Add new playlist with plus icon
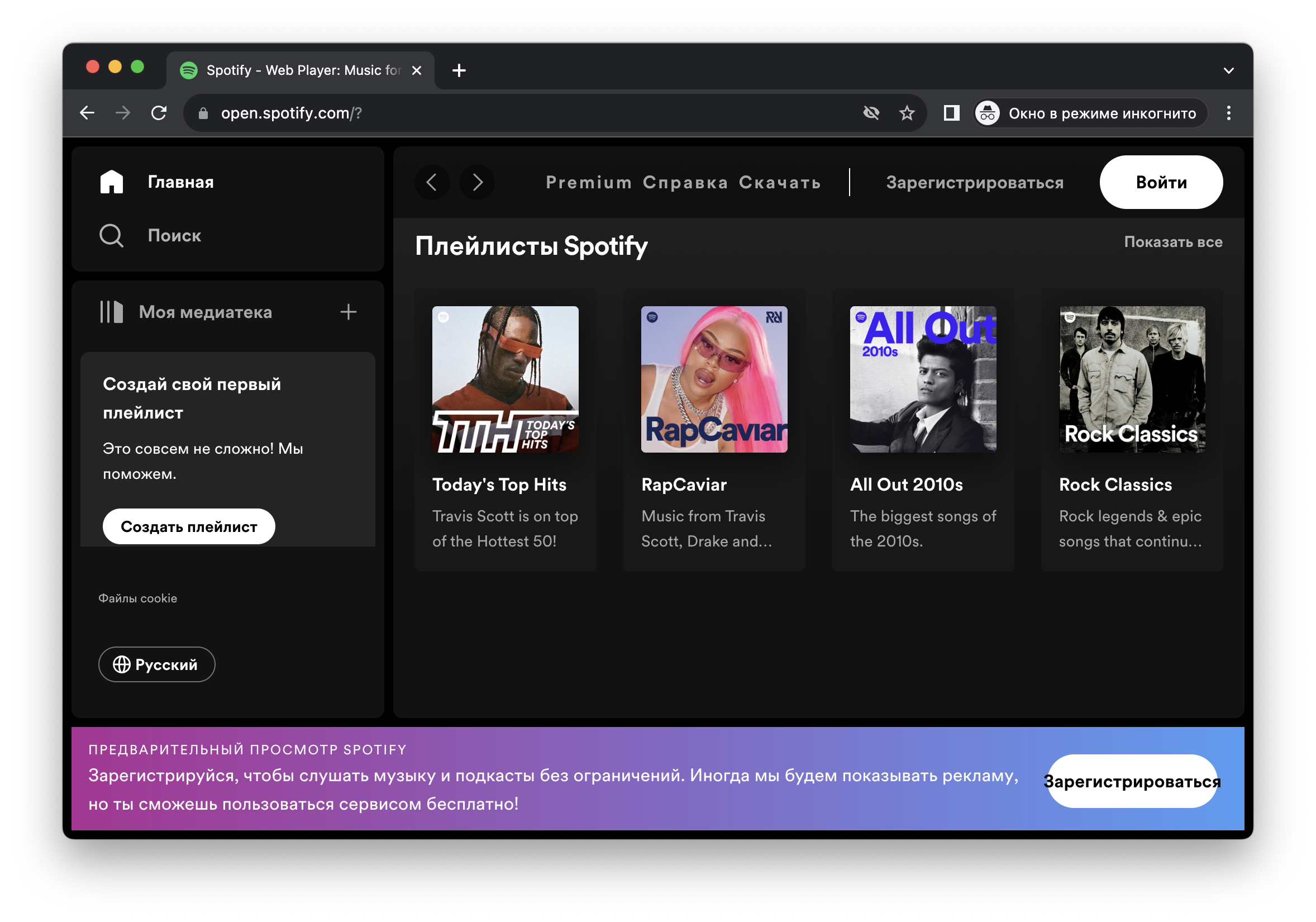 click(349, 312)
